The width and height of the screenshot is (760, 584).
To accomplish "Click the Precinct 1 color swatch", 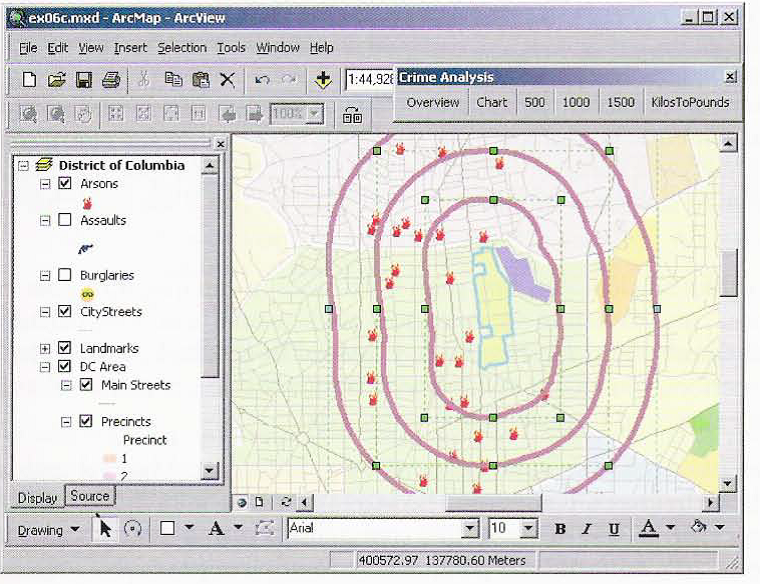I will pyautogui.click(x=110, y=458).
